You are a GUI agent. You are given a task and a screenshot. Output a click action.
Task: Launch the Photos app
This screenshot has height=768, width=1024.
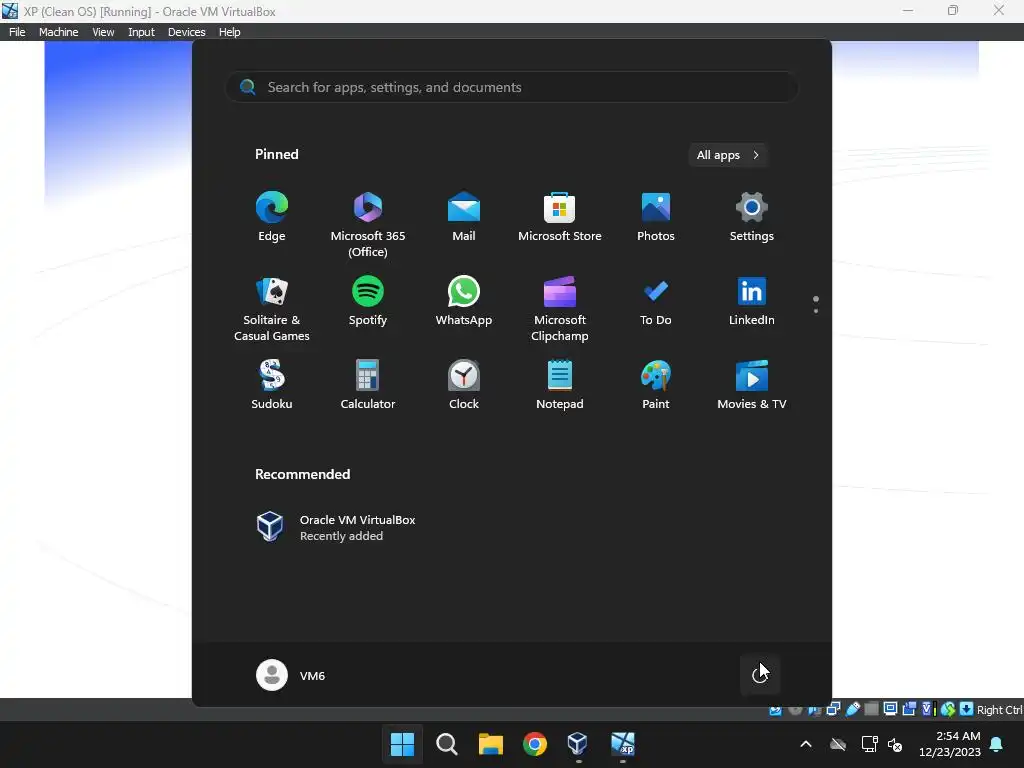(656, 217)
